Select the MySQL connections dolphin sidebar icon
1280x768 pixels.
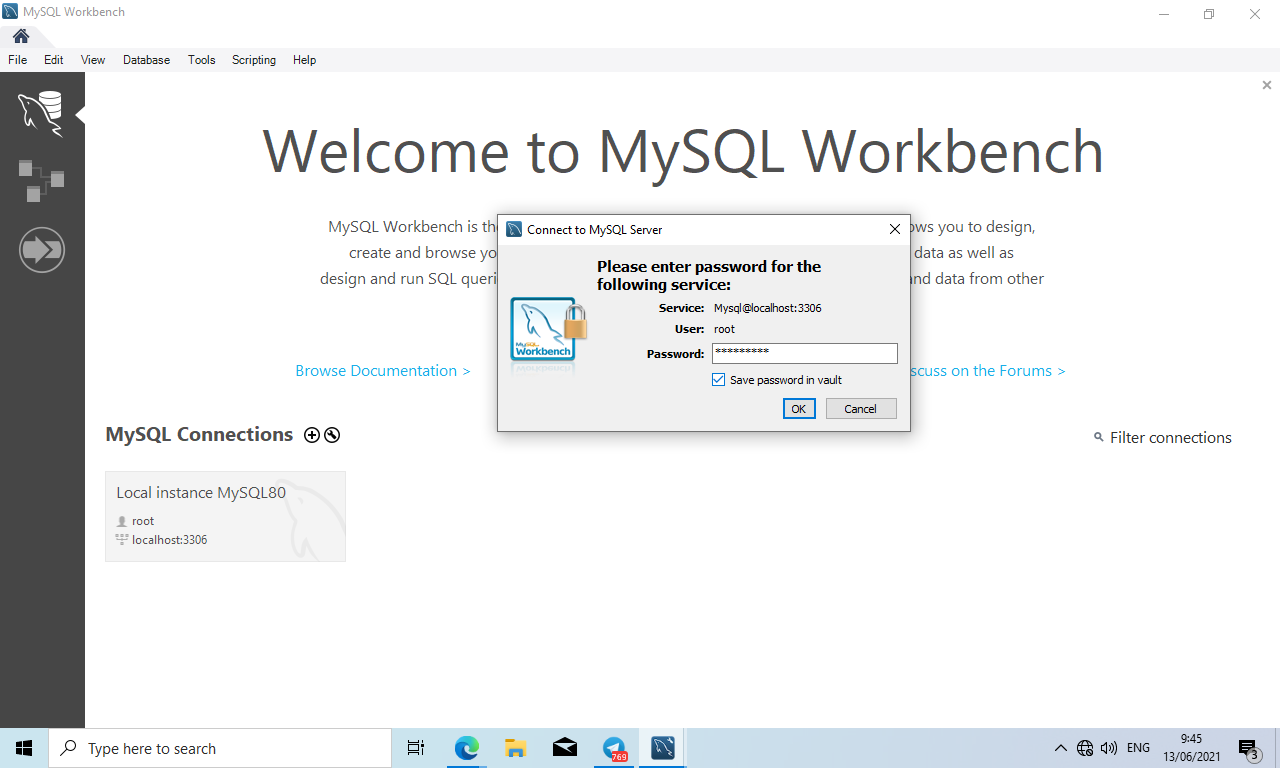click(41, 114)
